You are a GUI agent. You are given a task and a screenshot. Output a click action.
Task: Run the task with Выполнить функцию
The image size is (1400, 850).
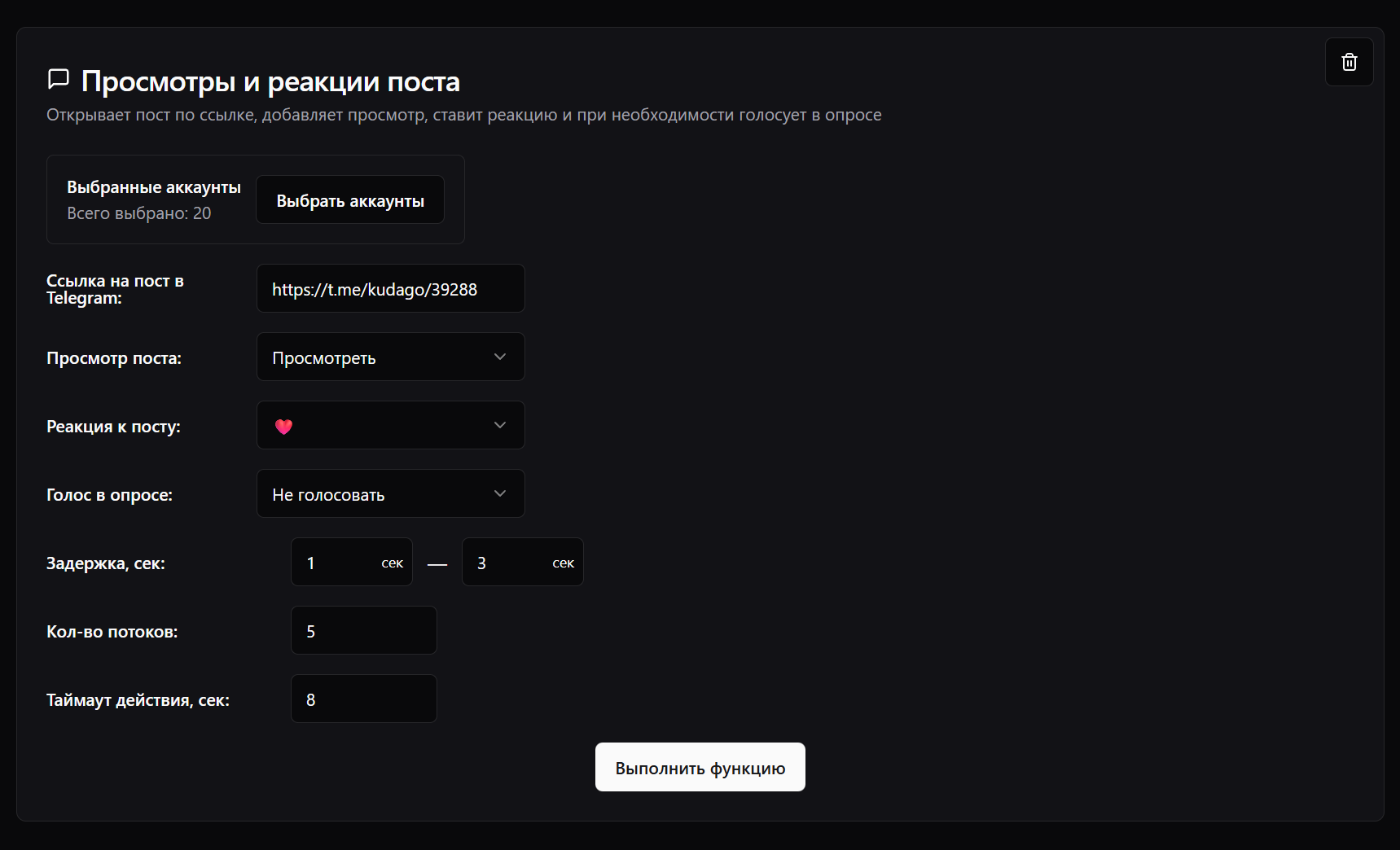pyautogui.click(x=700, y=767)
